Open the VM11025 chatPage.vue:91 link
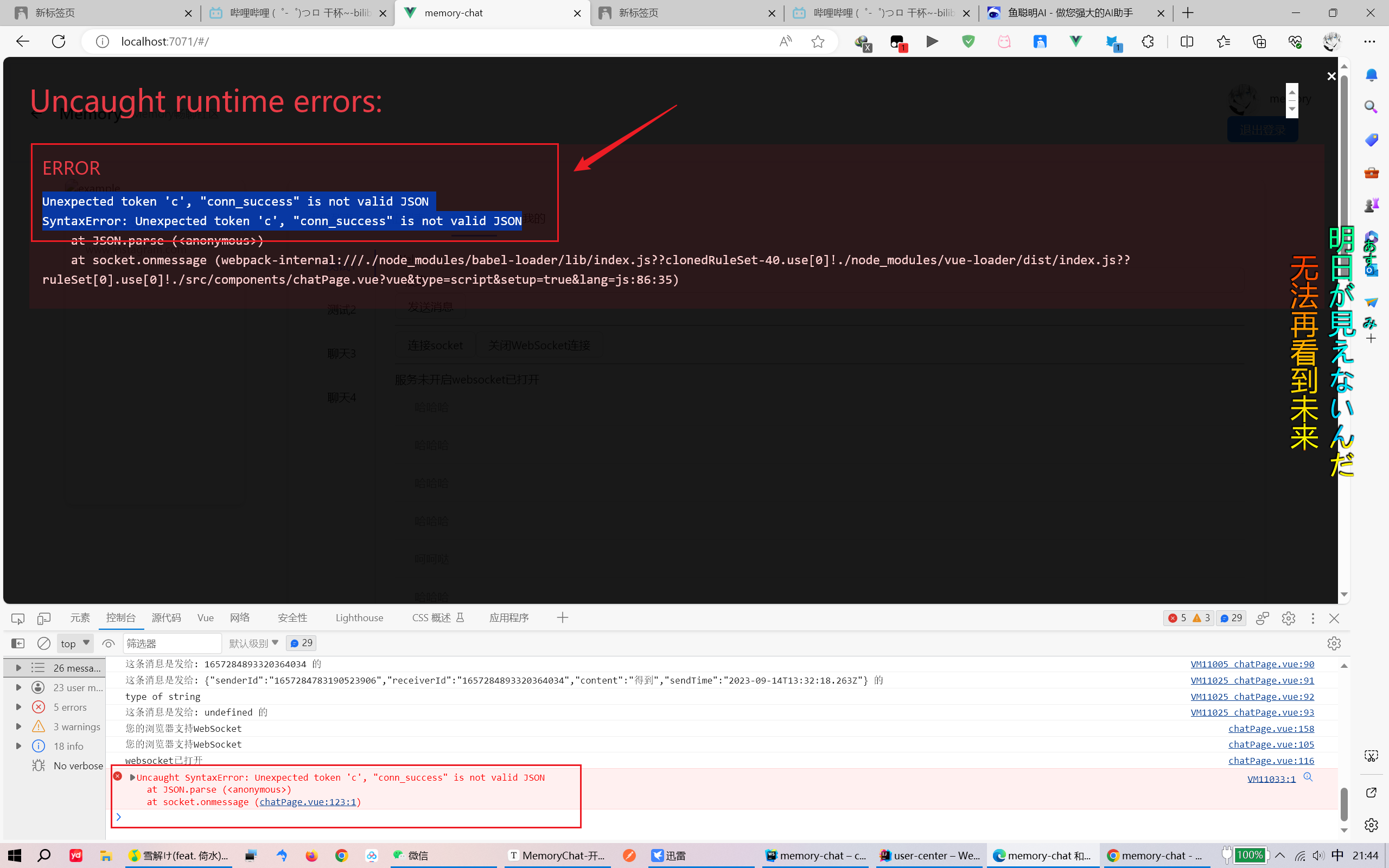1389x868 pixels. 1252,680
